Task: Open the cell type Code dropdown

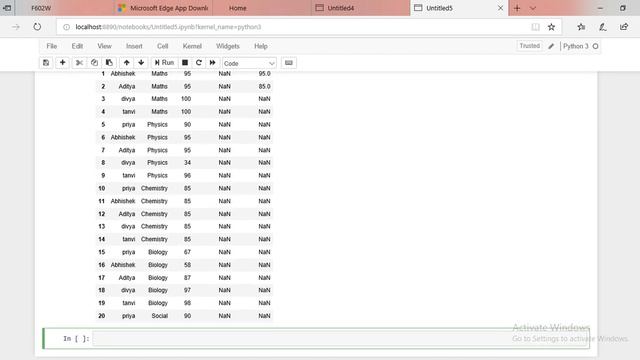Action: tap(249, 63)
